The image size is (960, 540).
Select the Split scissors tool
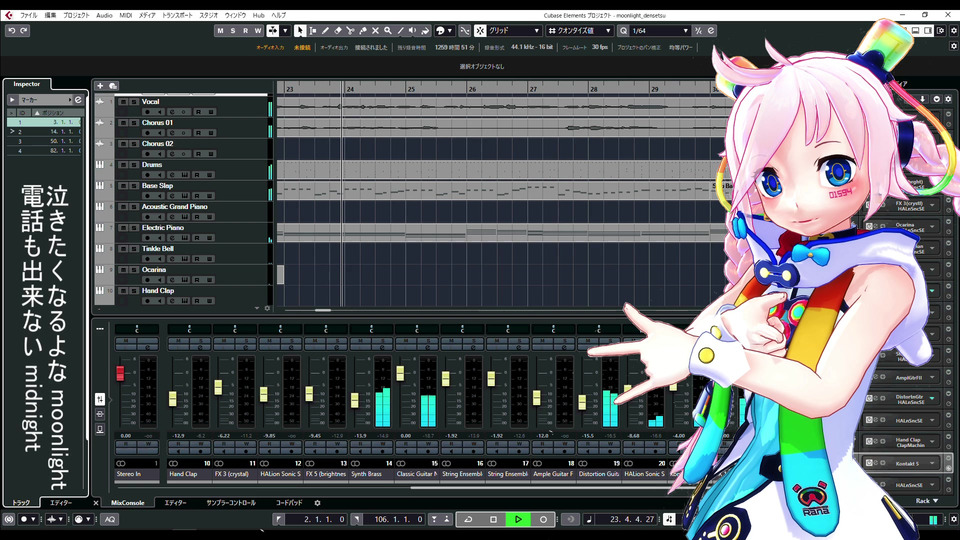[350, 31]
